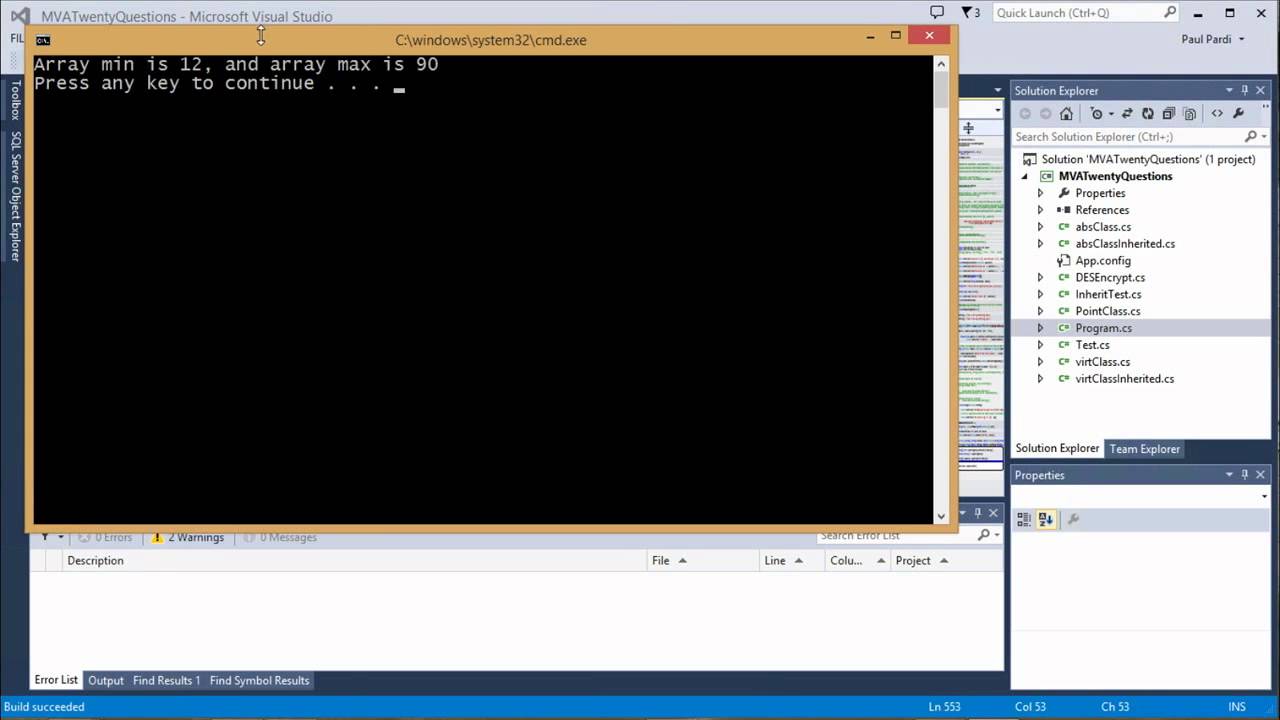Select the Solution Explorer tab

tap(1057, 448)
